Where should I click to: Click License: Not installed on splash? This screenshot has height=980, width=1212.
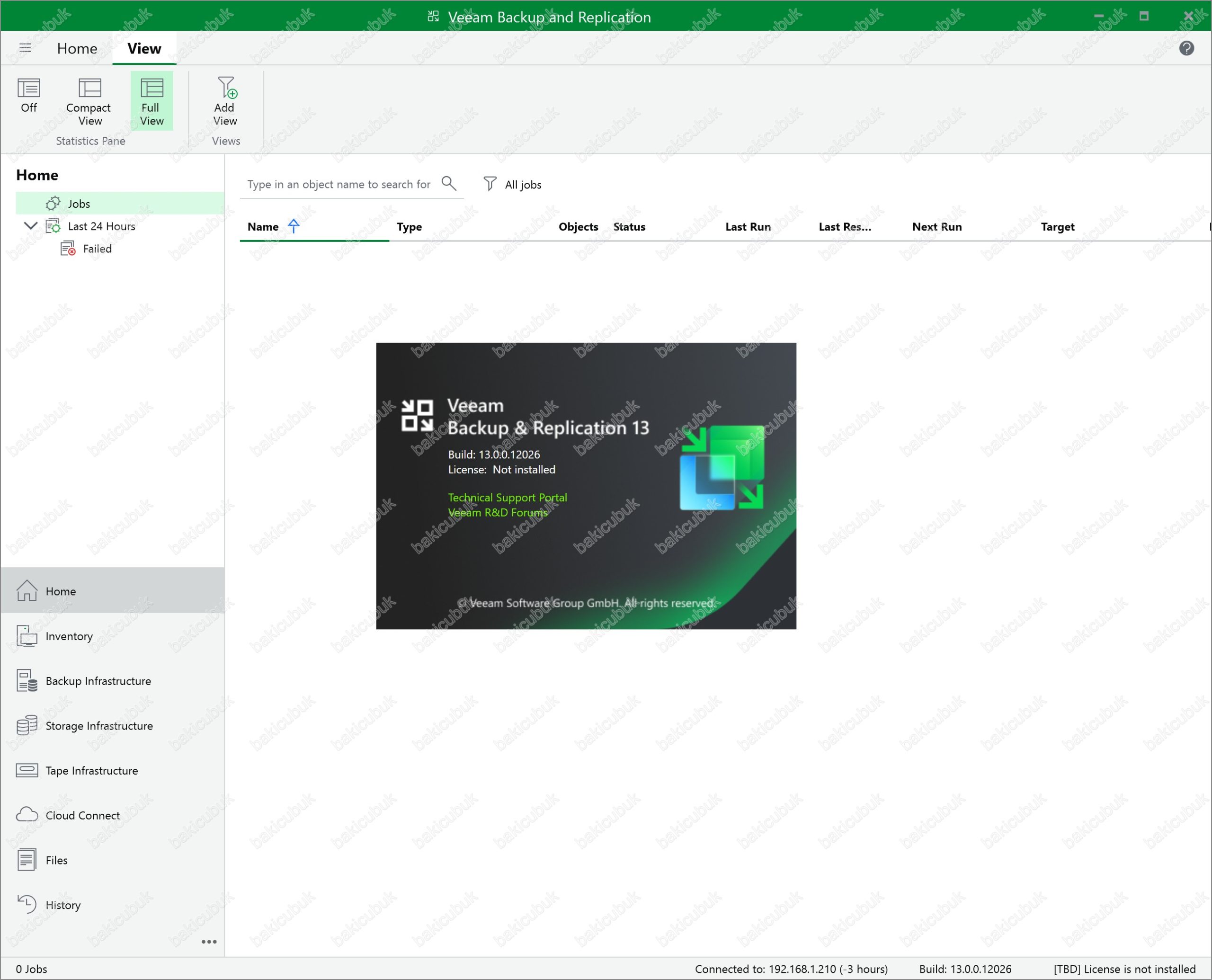[x=501, y=470]
